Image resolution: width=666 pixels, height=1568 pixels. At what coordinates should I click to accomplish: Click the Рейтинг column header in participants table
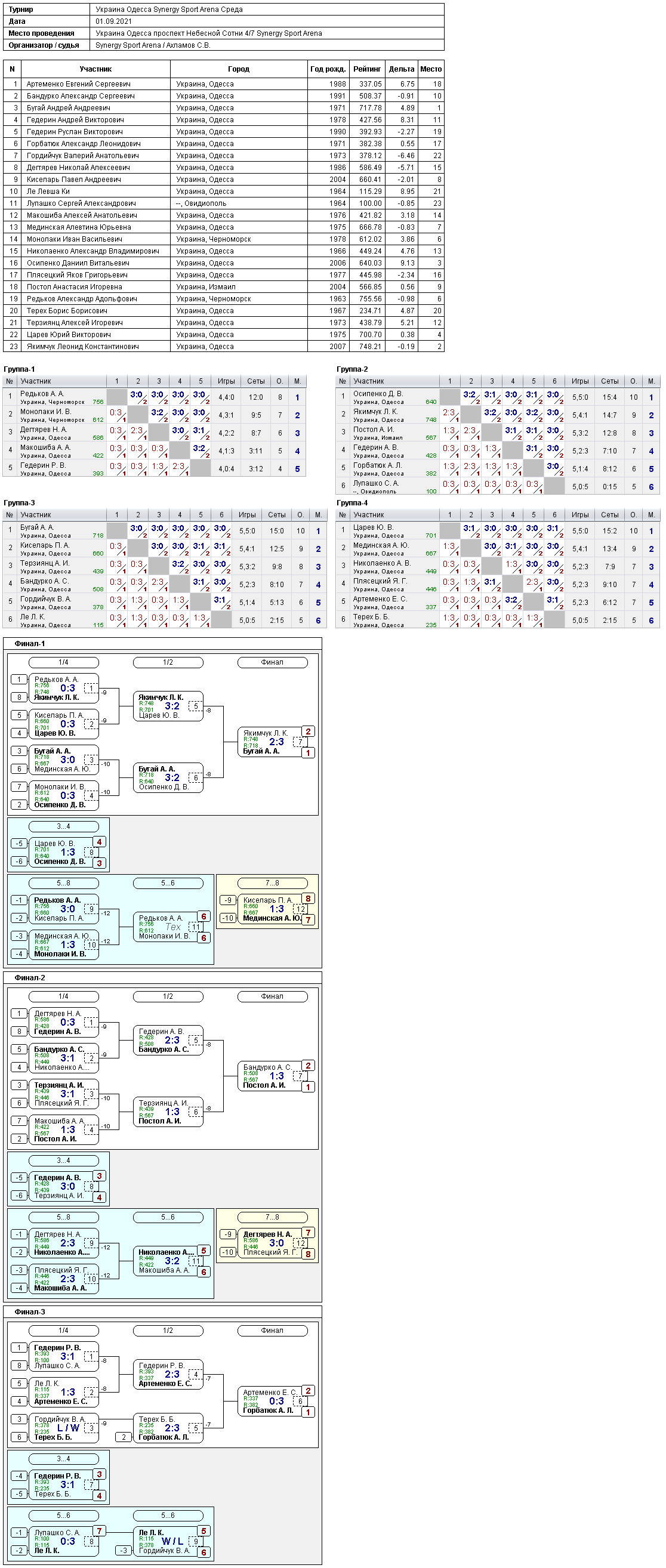pos(367,69)
